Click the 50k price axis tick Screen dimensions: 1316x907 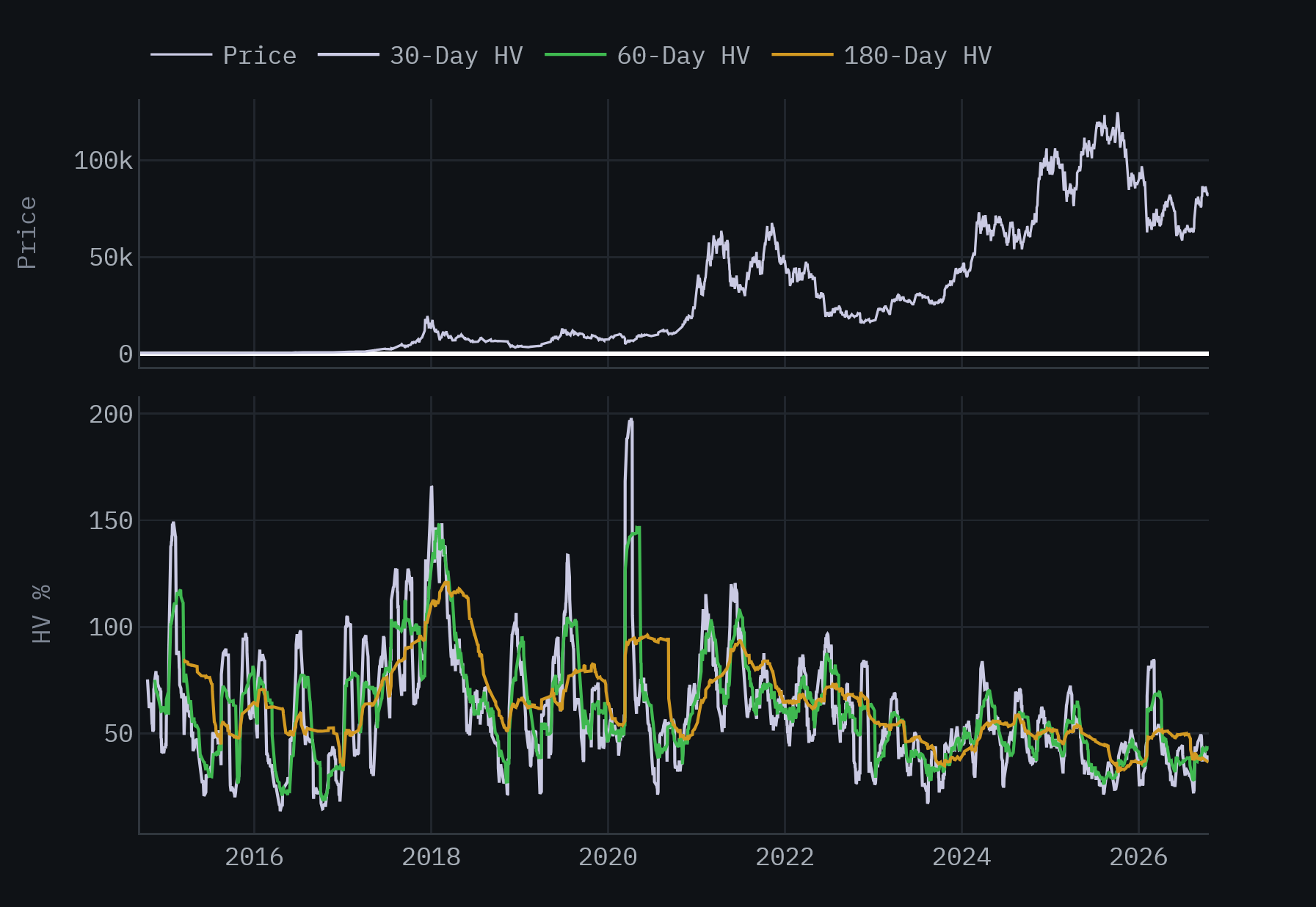click(111, 258)
